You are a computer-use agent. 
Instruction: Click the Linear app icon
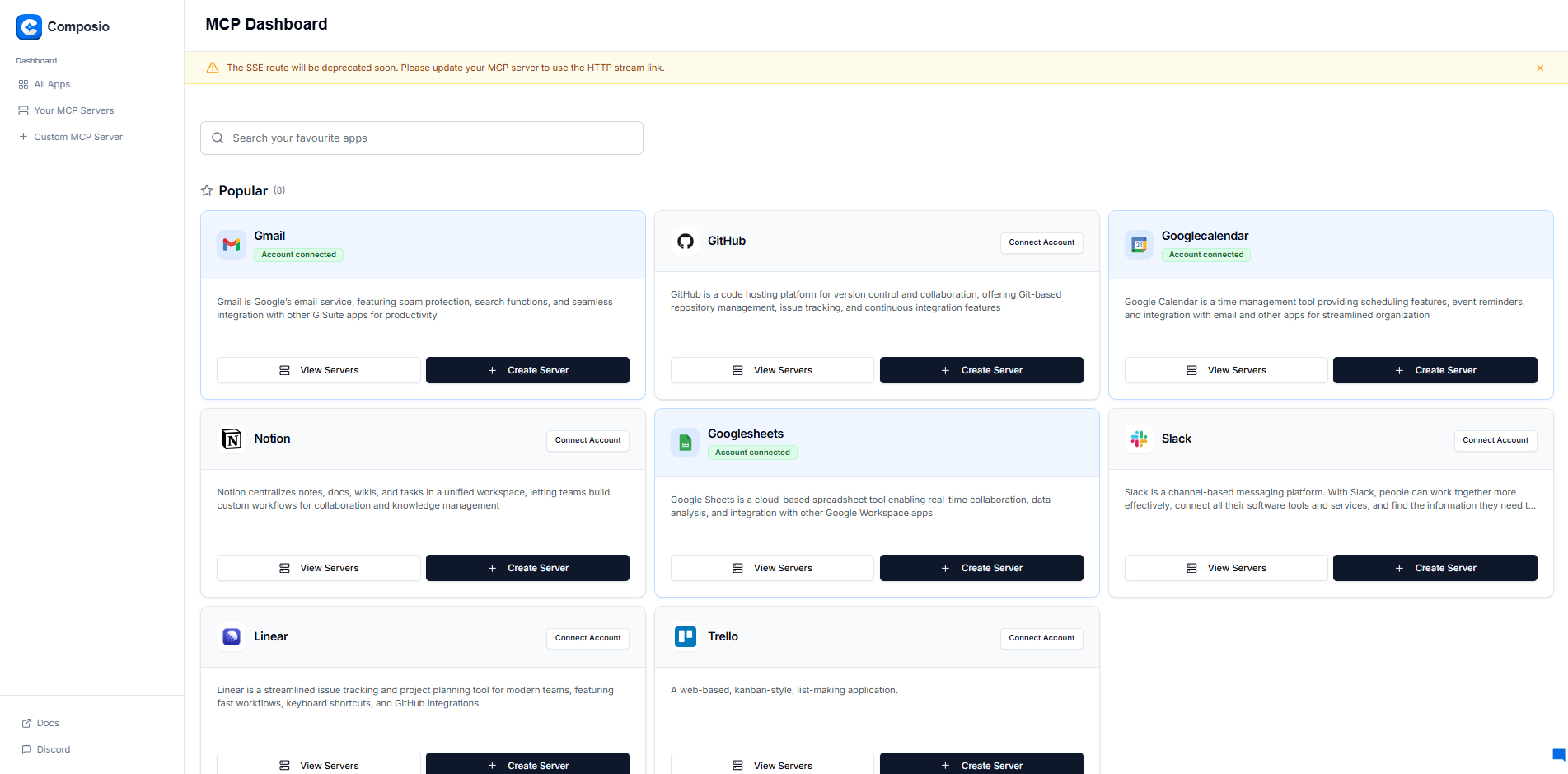[x=232, y=637]
